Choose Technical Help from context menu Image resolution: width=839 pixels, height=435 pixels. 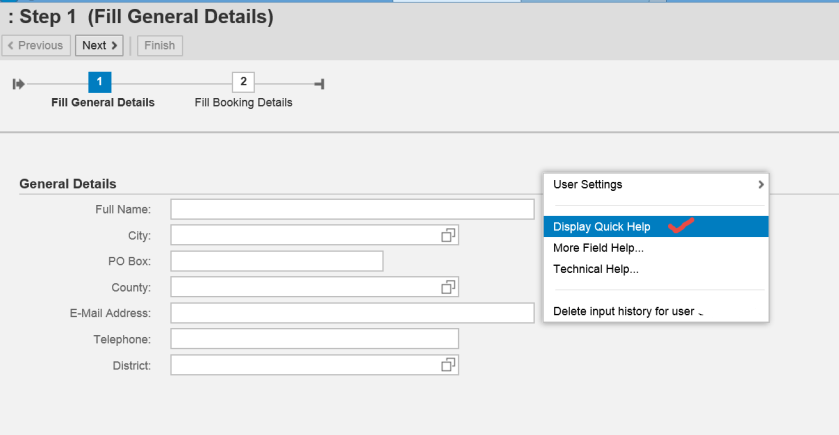click(595, 269)
